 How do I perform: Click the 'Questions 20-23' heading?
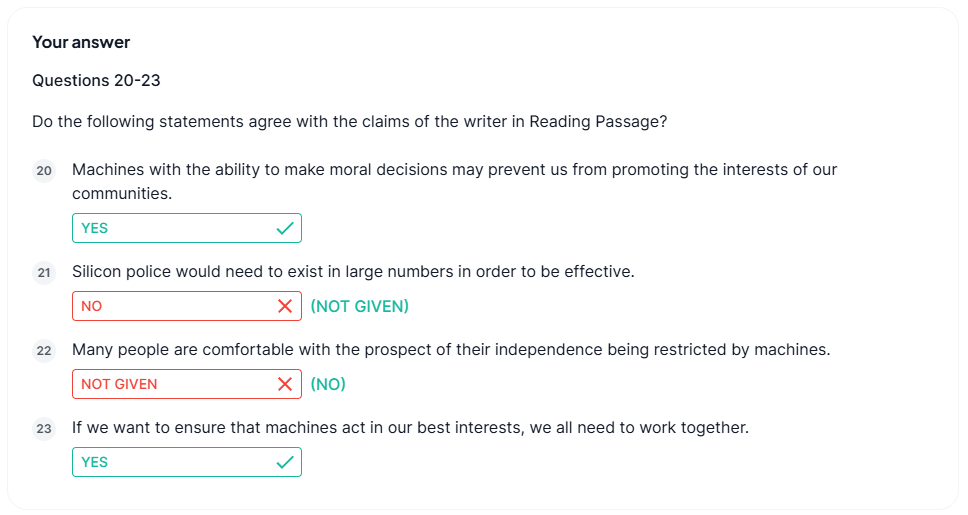pyautogui.click(x=96, y=80)
